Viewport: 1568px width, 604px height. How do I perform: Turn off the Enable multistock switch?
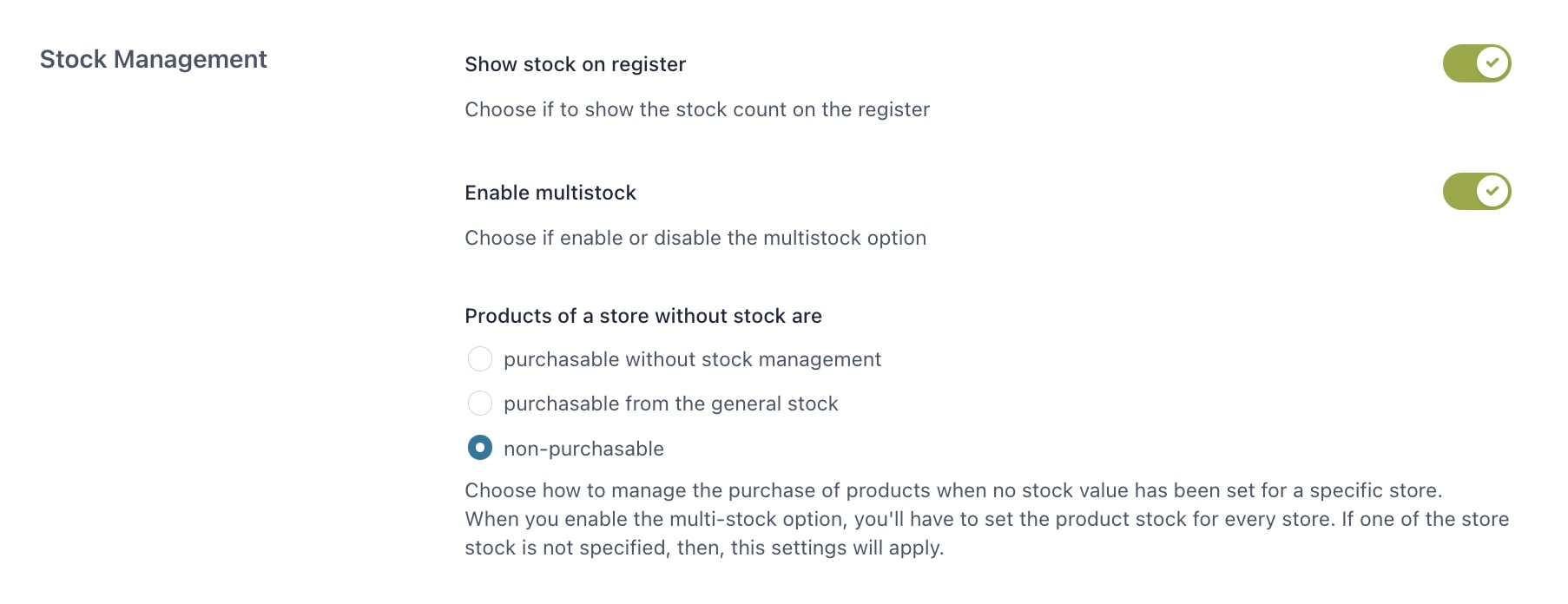pyautogui.click(x=1476, y=192)
